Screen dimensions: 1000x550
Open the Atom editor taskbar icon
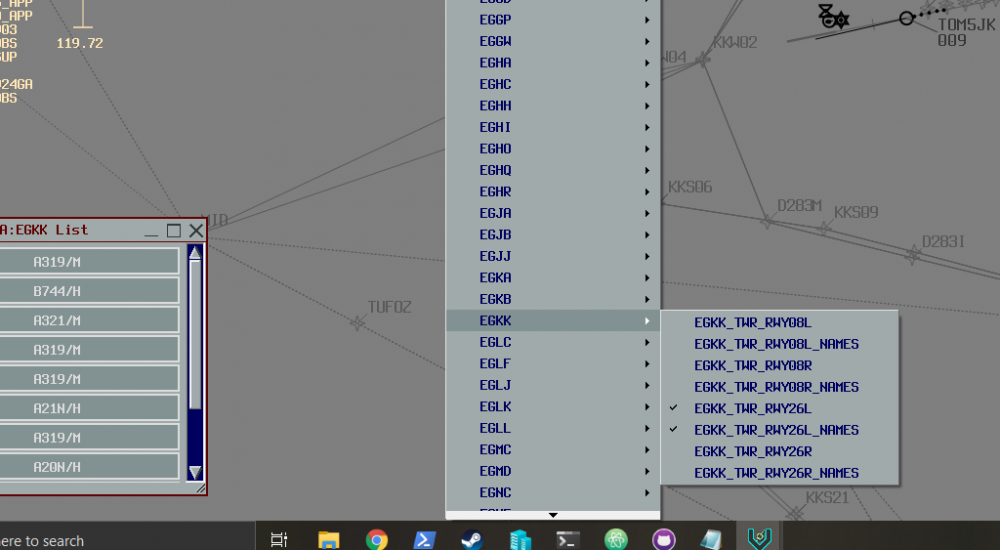pos(616,540)
